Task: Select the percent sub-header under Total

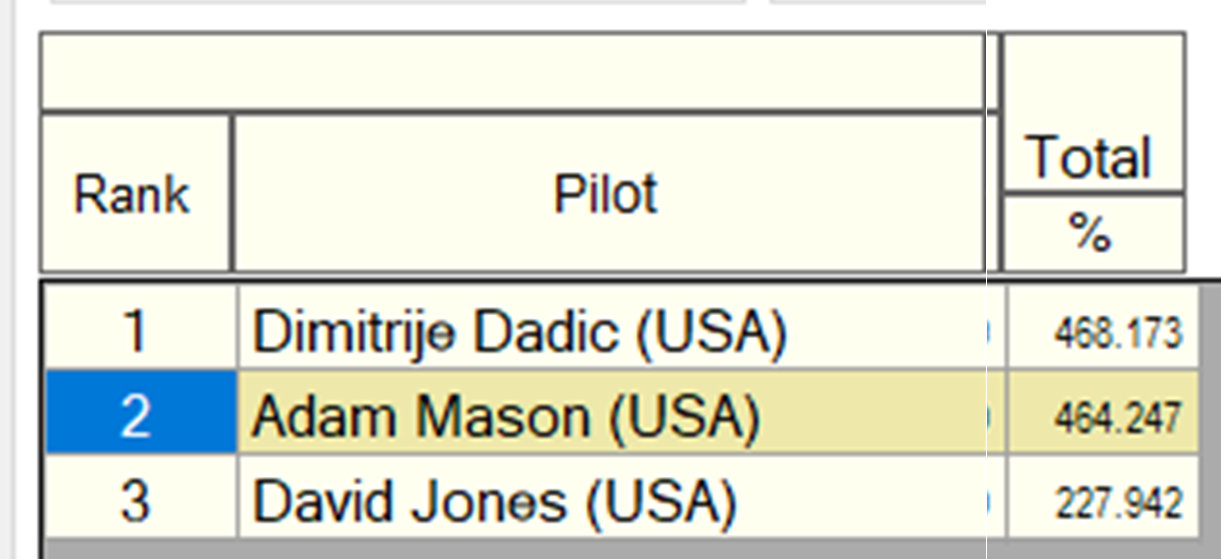Action: pyautogui.click(x=1093, y=233)
